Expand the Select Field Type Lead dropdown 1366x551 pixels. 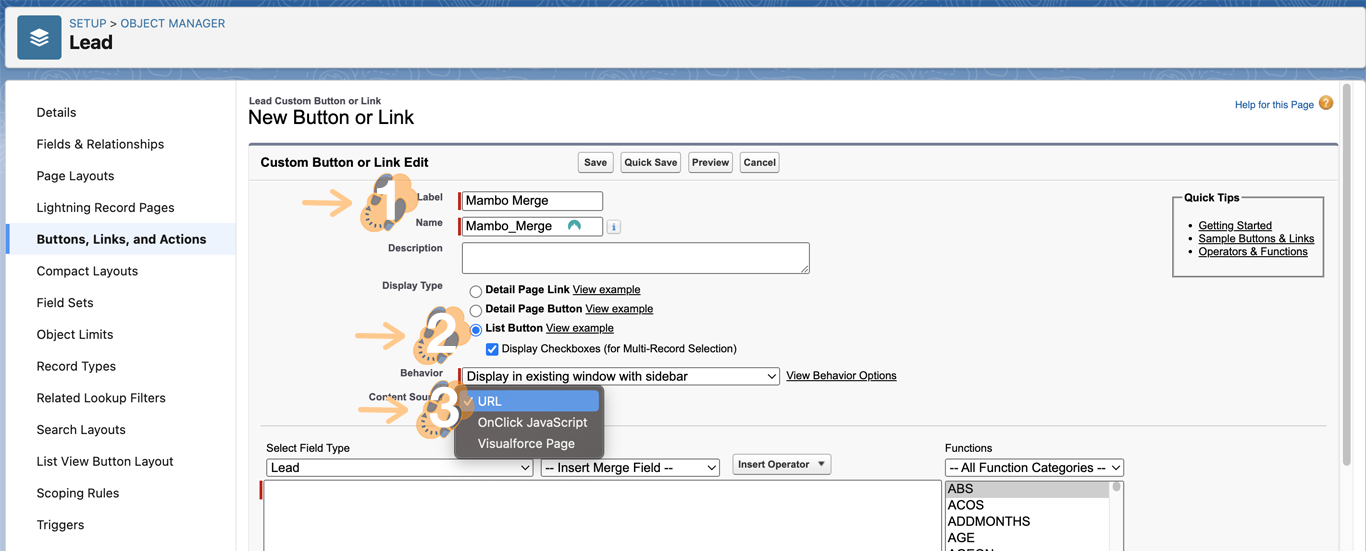pyautogui.click(x=400, y=467)
